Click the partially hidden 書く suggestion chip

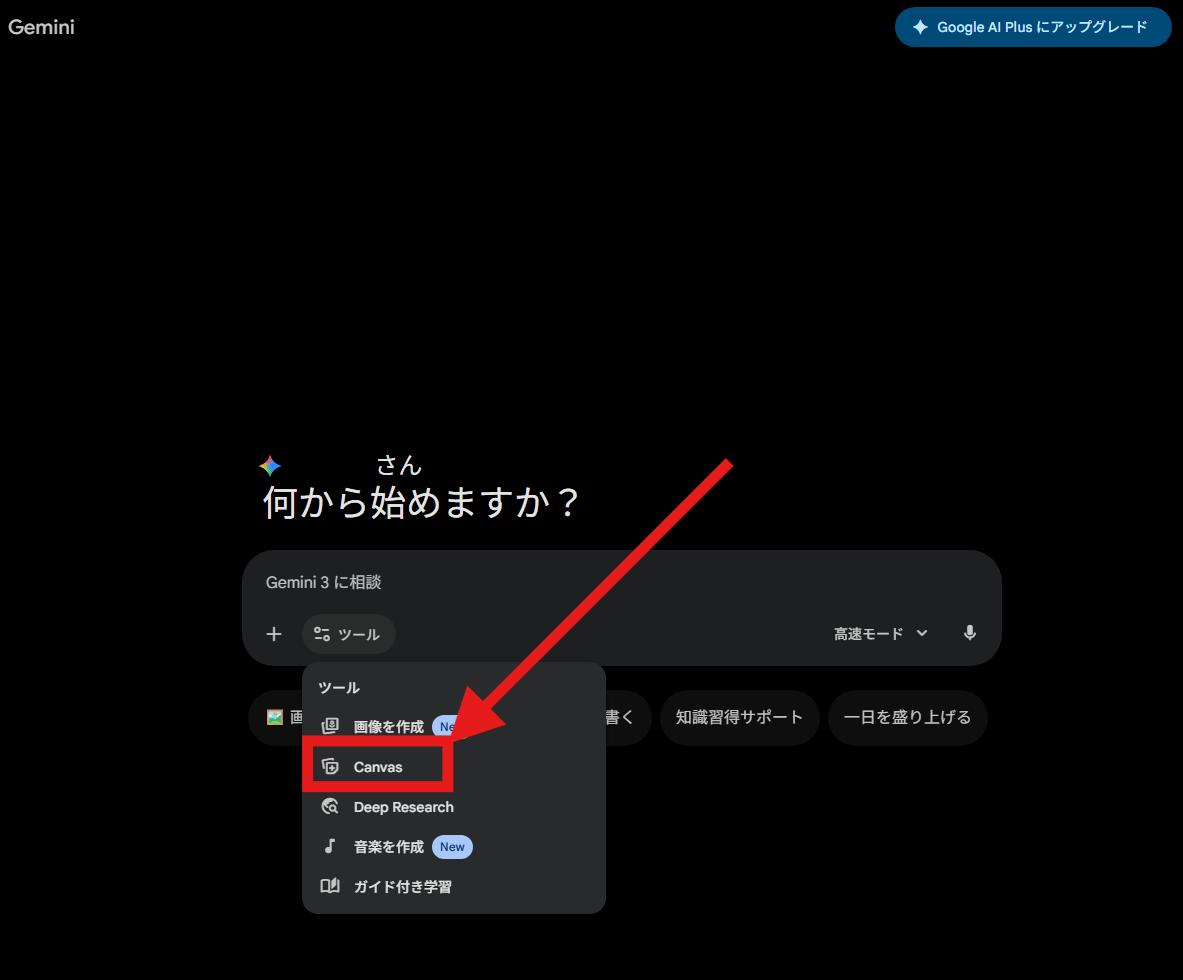click(626, 717)
